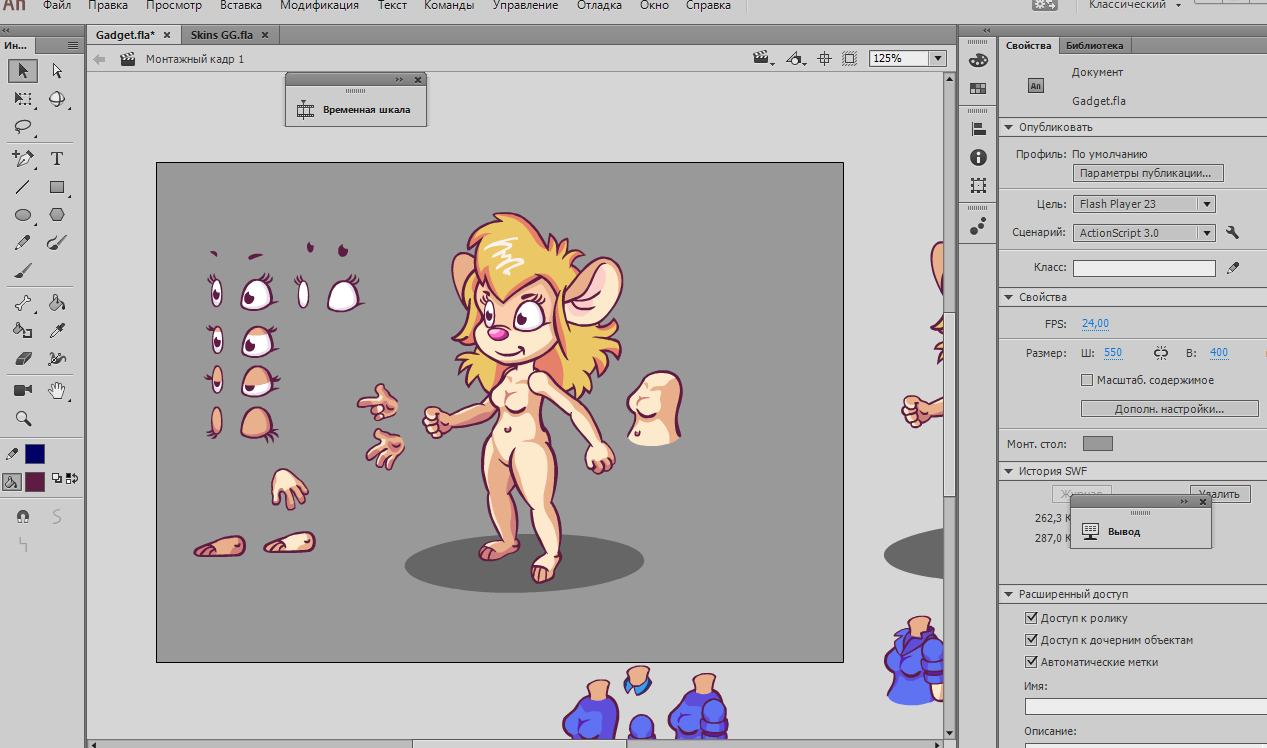Switch to the Skins GG.fla document tab
This screenshot has width=1267, height=748.
tap(222, 34)
